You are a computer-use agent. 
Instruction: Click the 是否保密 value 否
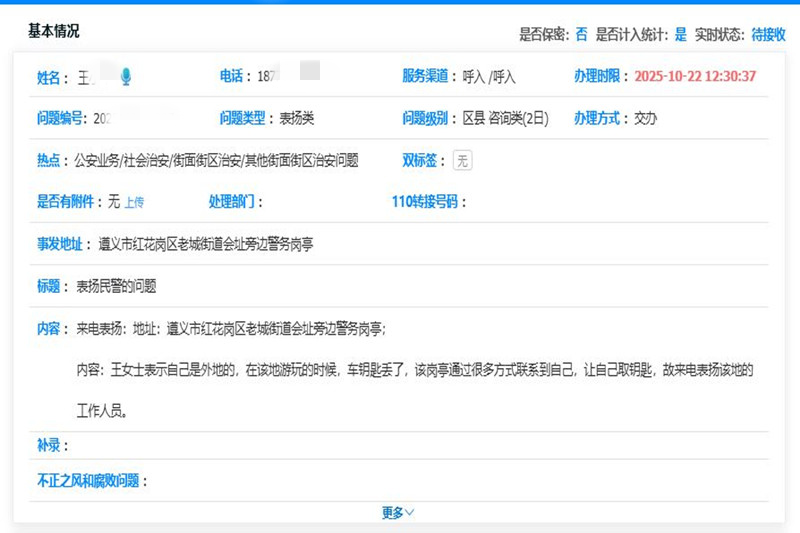coord(581,34)
